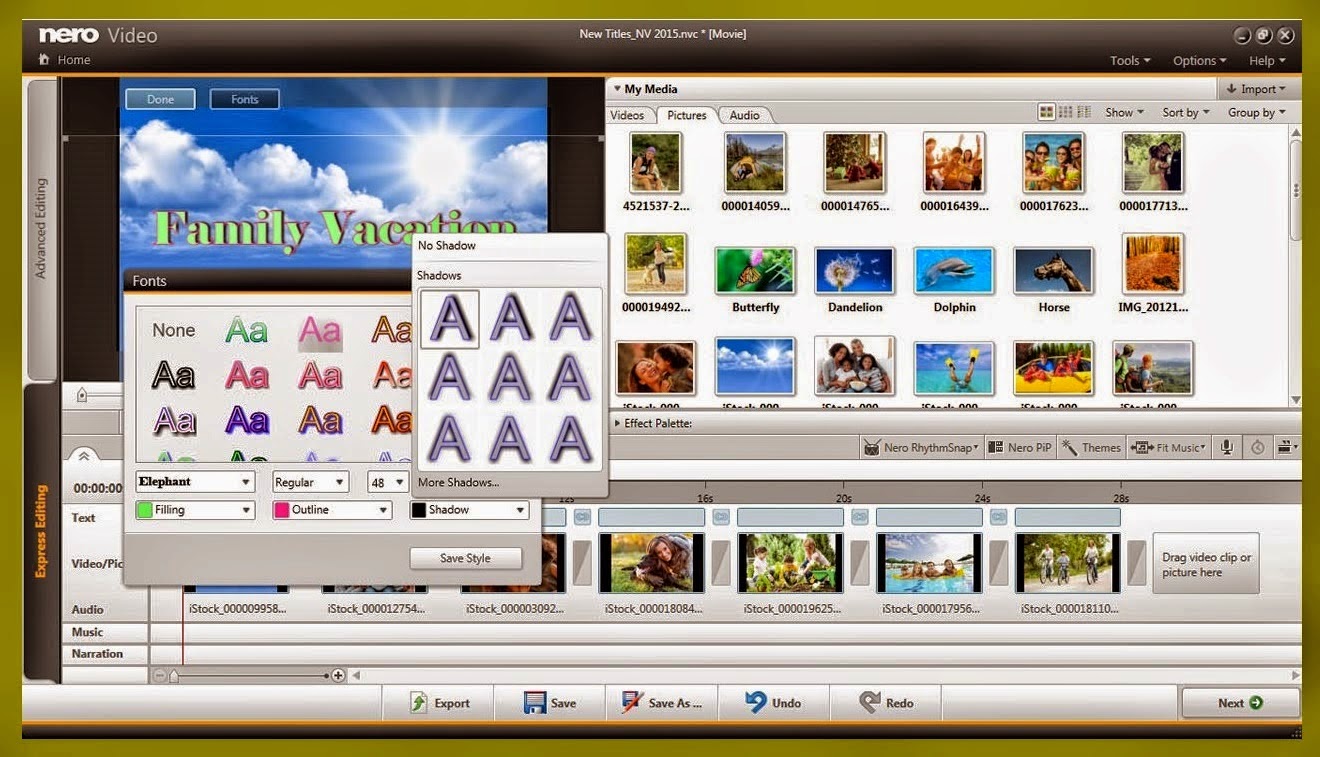The height and width of the screenshot is (757, 1320).
Task: Open the Group by dropdown
Action: pyautogui.click(x=1257, y=113)
